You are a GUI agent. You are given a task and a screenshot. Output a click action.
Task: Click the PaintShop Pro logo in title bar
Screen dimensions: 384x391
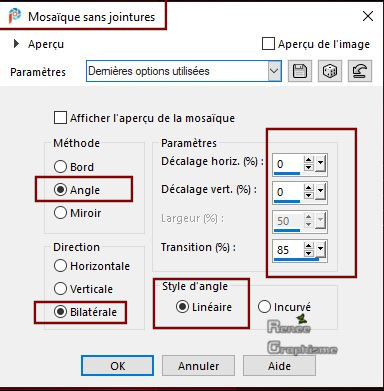click(x=14, y=16)
